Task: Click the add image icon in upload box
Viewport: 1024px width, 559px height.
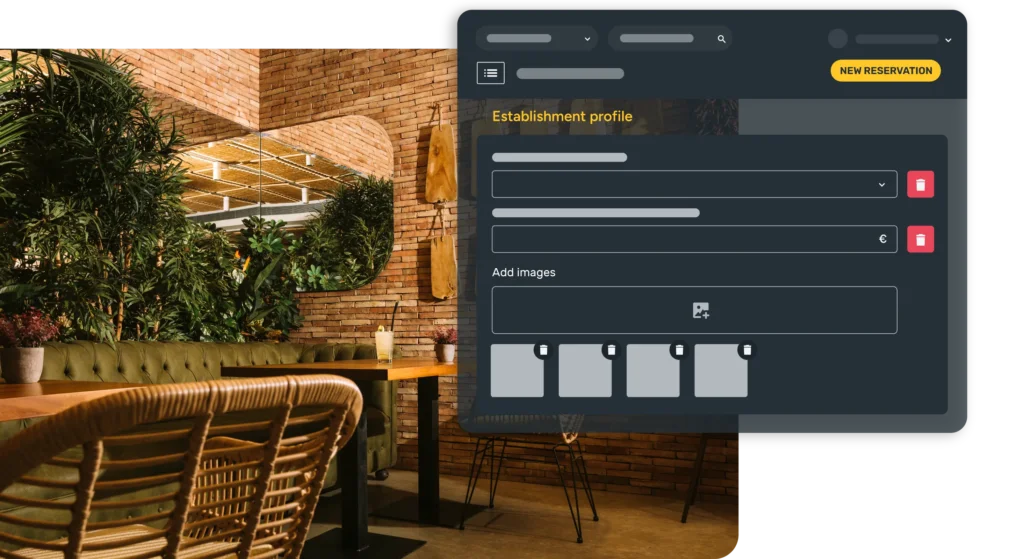Action: (x=700, y=311)
